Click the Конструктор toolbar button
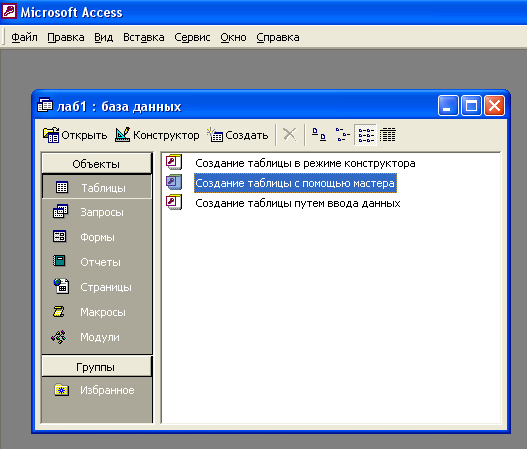The image size is (527, 449). [x=157, y=135]
